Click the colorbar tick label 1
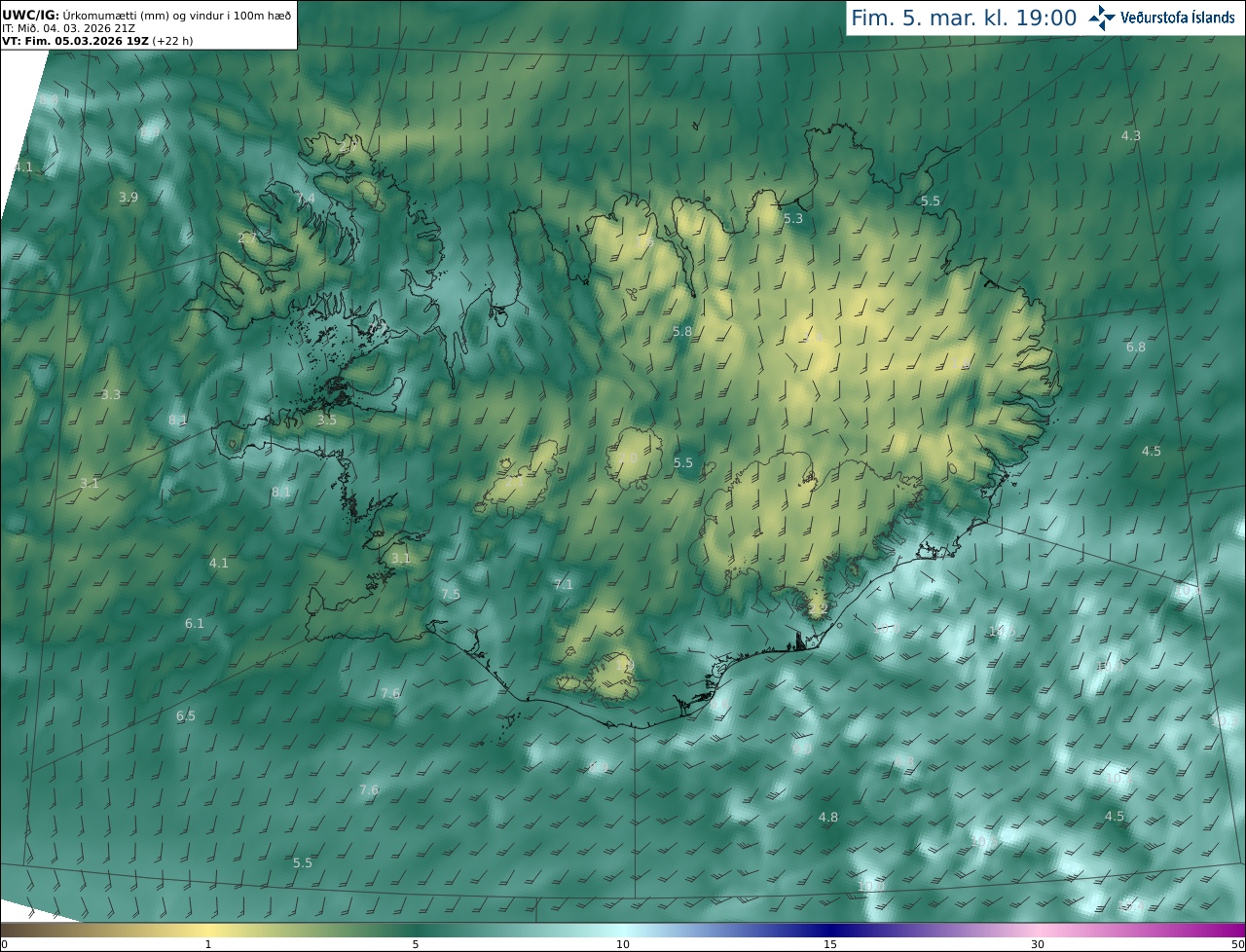1246x952 pixels. [208, 944]
